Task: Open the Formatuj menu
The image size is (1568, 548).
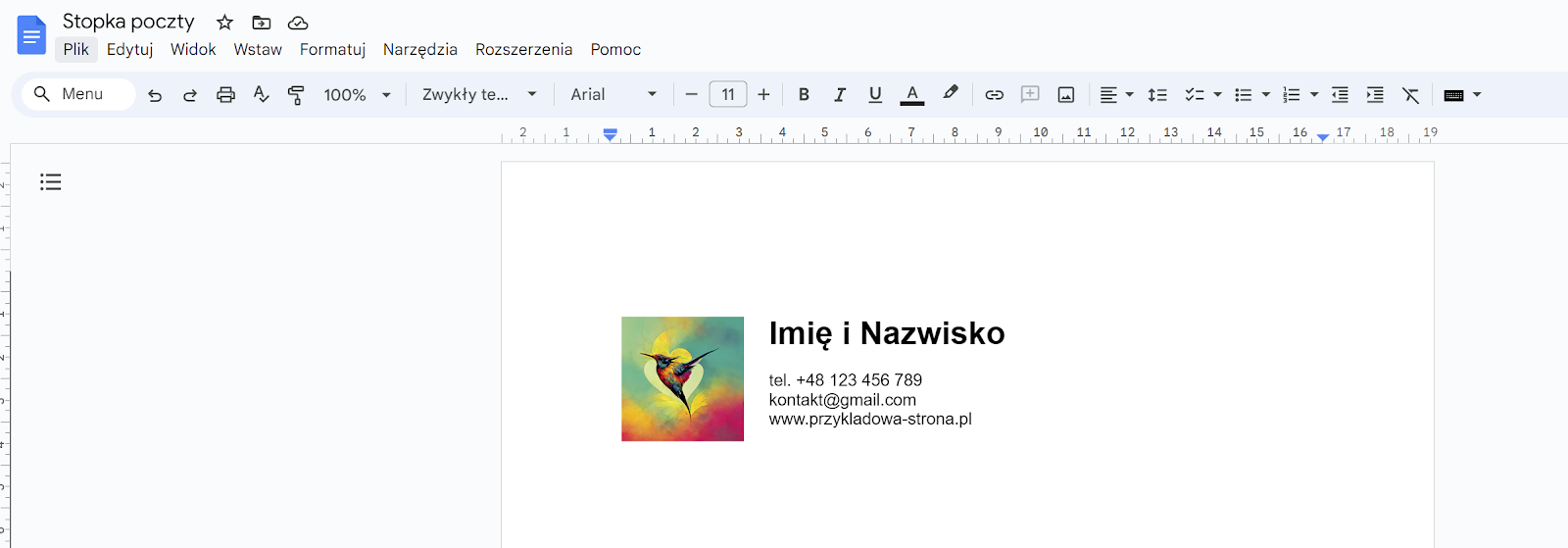Action: (x=332, y=49)
